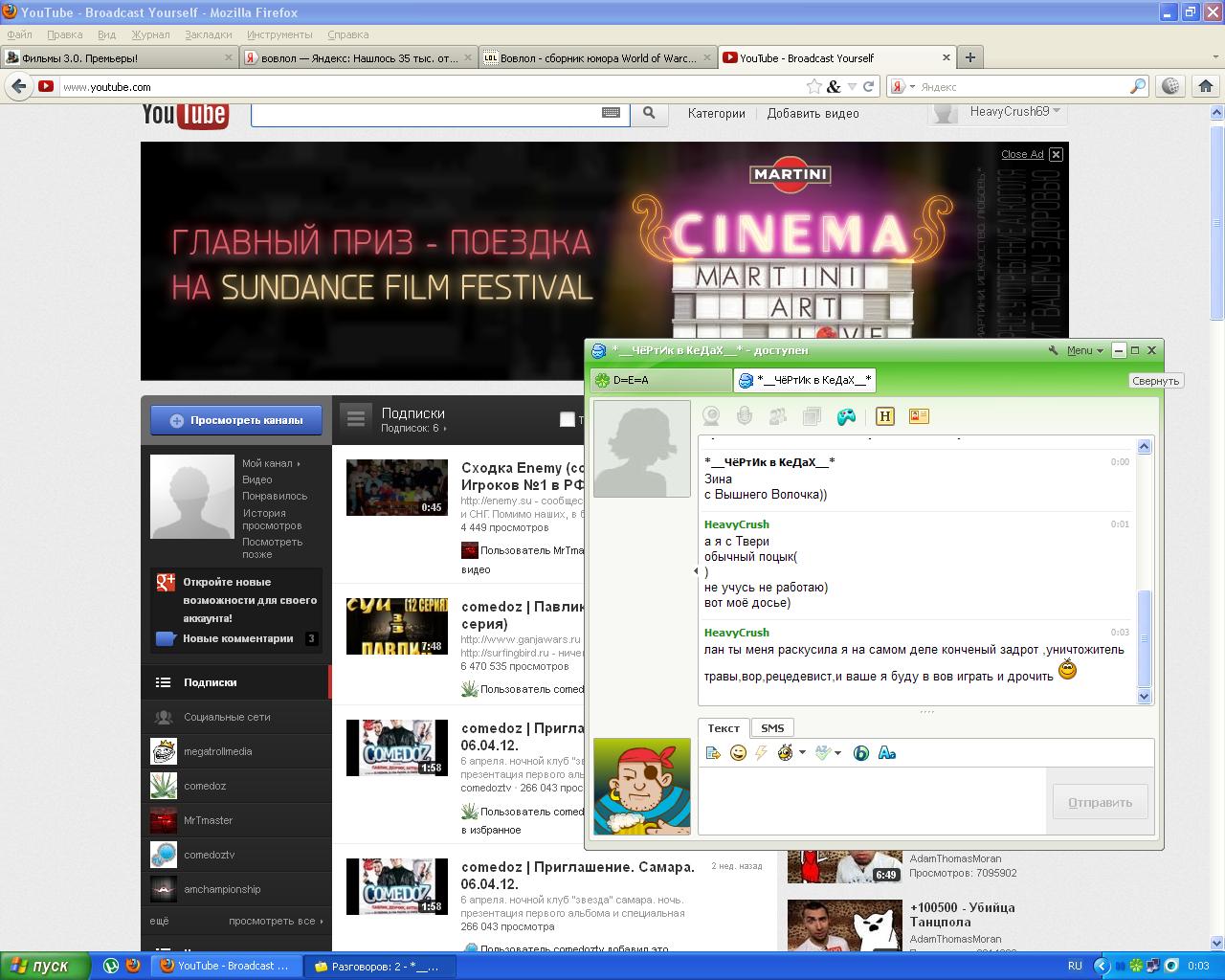The height and width of the screenshot is (980, 1225).
Task: Open the Категории link
Action: click(716, 113)
